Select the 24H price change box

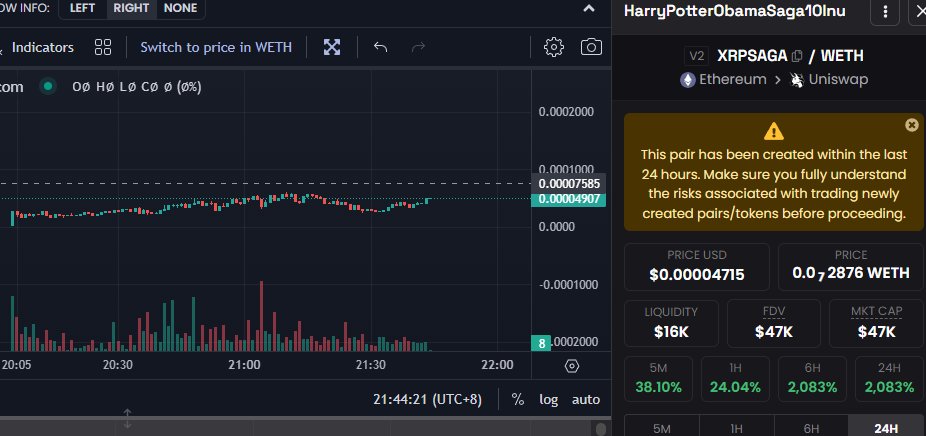tap(889, 379)
